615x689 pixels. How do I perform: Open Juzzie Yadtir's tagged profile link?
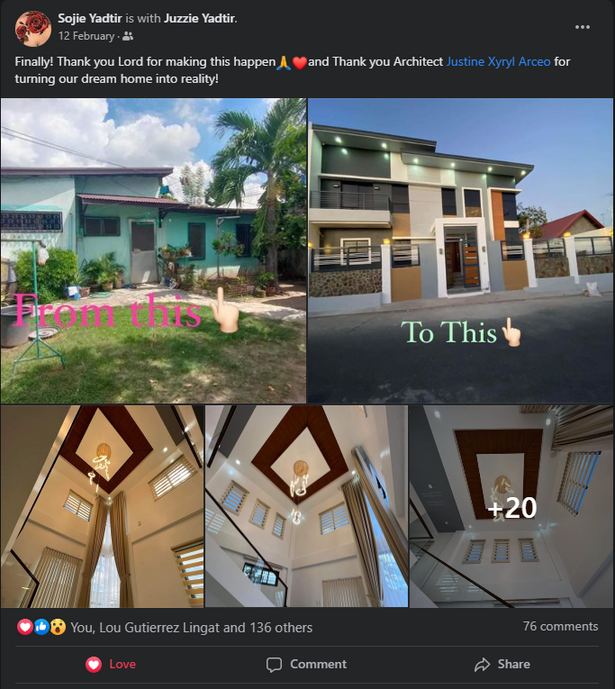200,18
